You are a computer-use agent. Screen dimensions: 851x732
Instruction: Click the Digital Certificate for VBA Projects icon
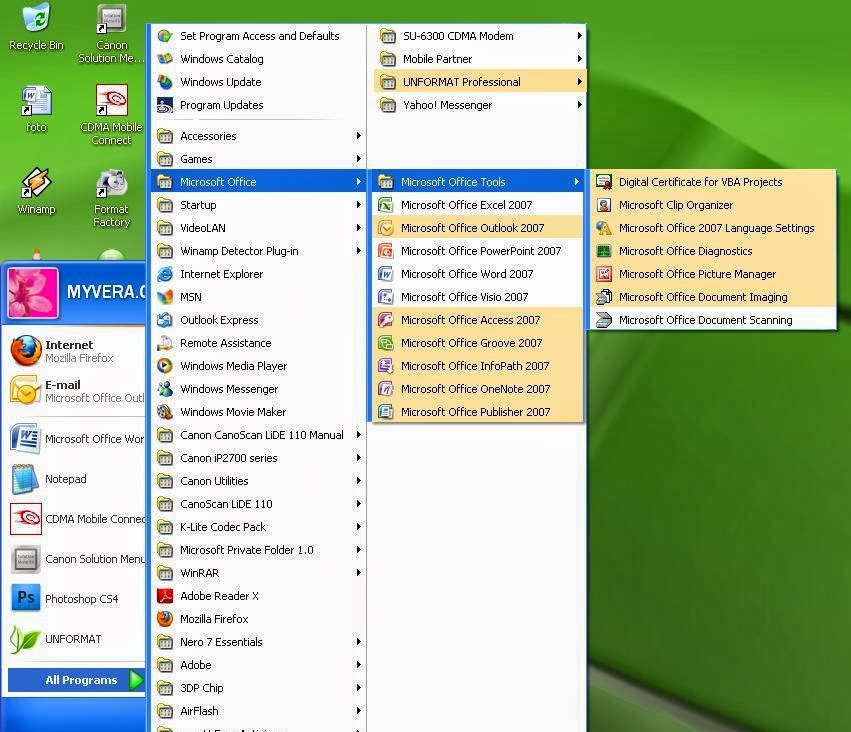[604, 182]
